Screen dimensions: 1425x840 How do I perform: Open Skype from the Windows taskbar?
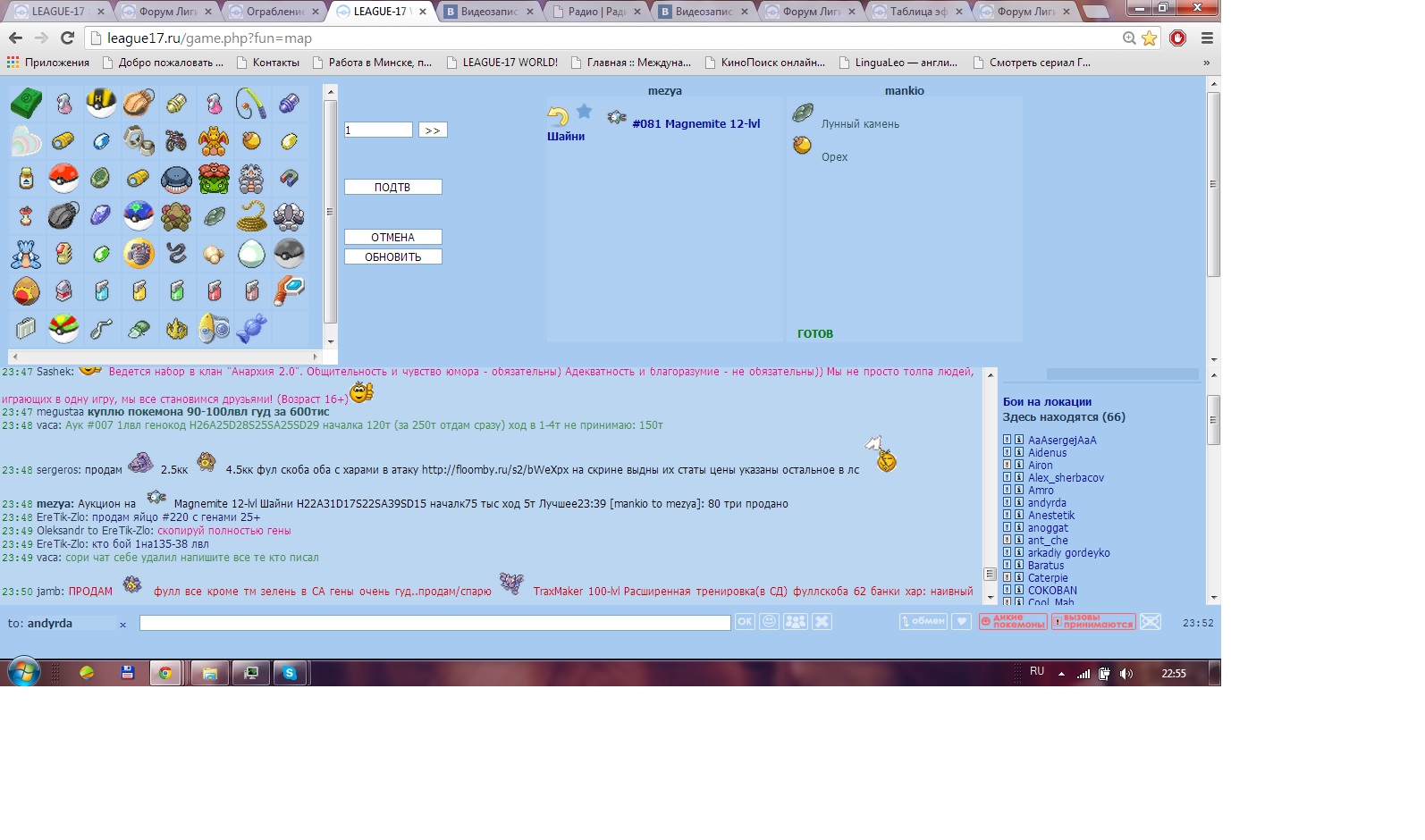[x=290, y=673]
